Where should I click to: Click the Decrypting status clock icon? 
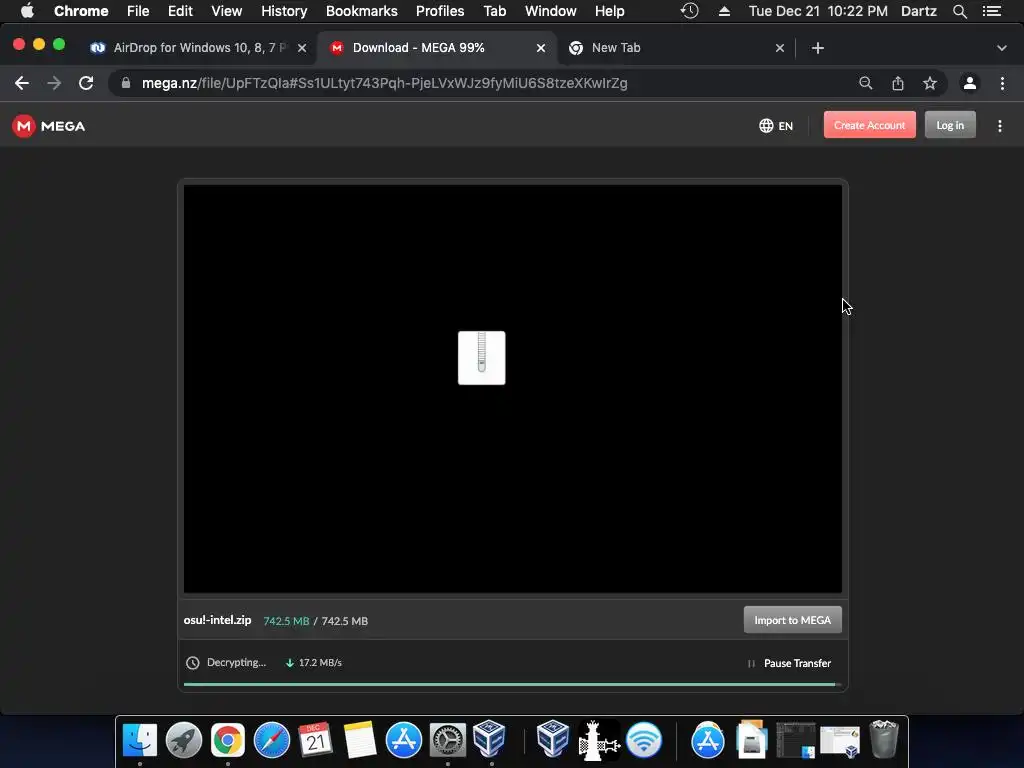point(192,663)
